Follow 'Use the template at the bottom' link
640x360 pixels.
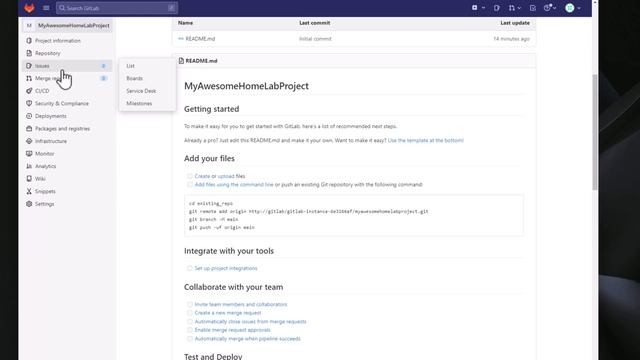coord(425,140)
